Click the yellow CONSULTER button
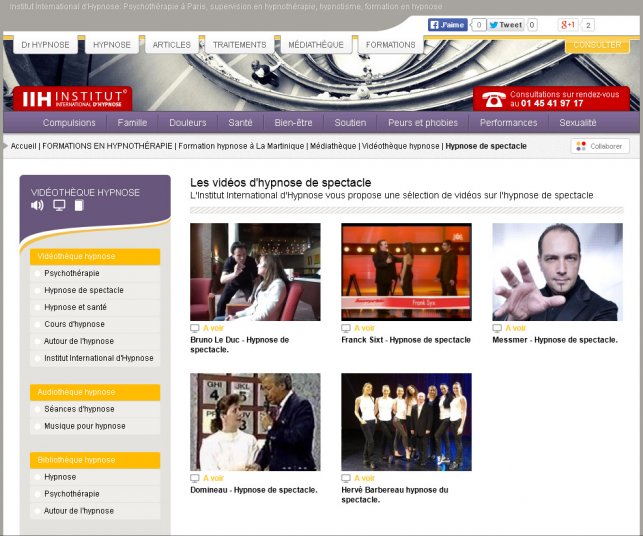Screen dimensions: 643x536 597,45
